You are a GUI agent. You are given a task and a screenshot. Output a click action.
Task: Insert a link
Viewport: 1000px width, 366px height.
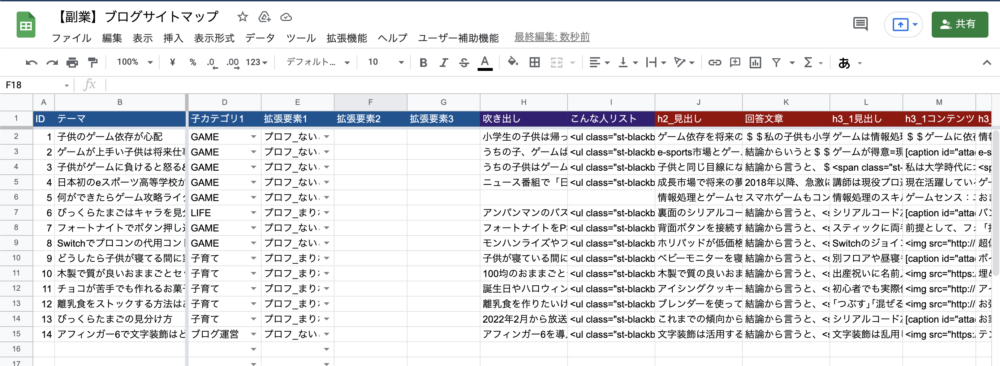(715, 62)
